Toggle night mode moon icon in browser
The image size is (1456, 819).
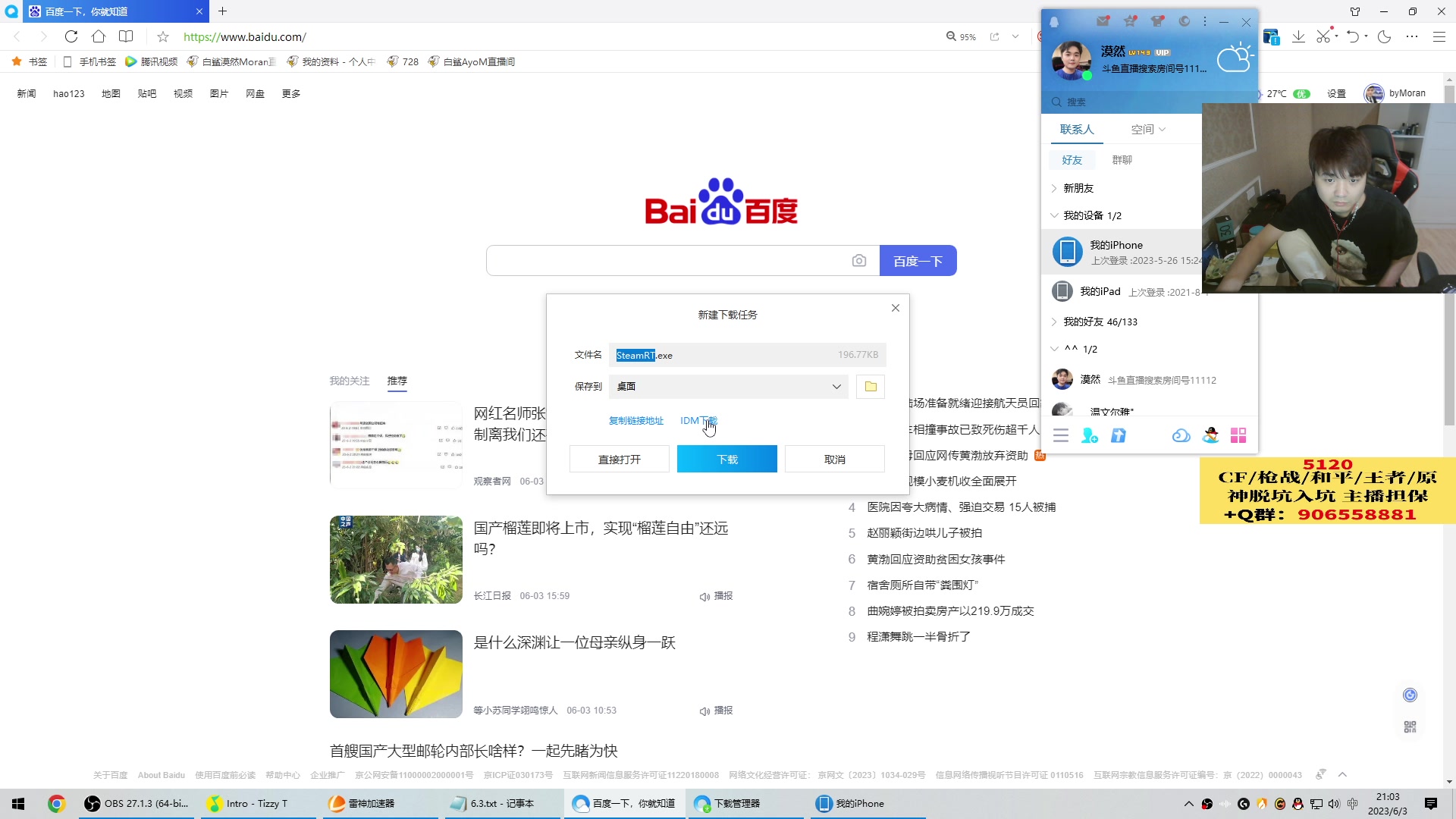coord(1384,36)
